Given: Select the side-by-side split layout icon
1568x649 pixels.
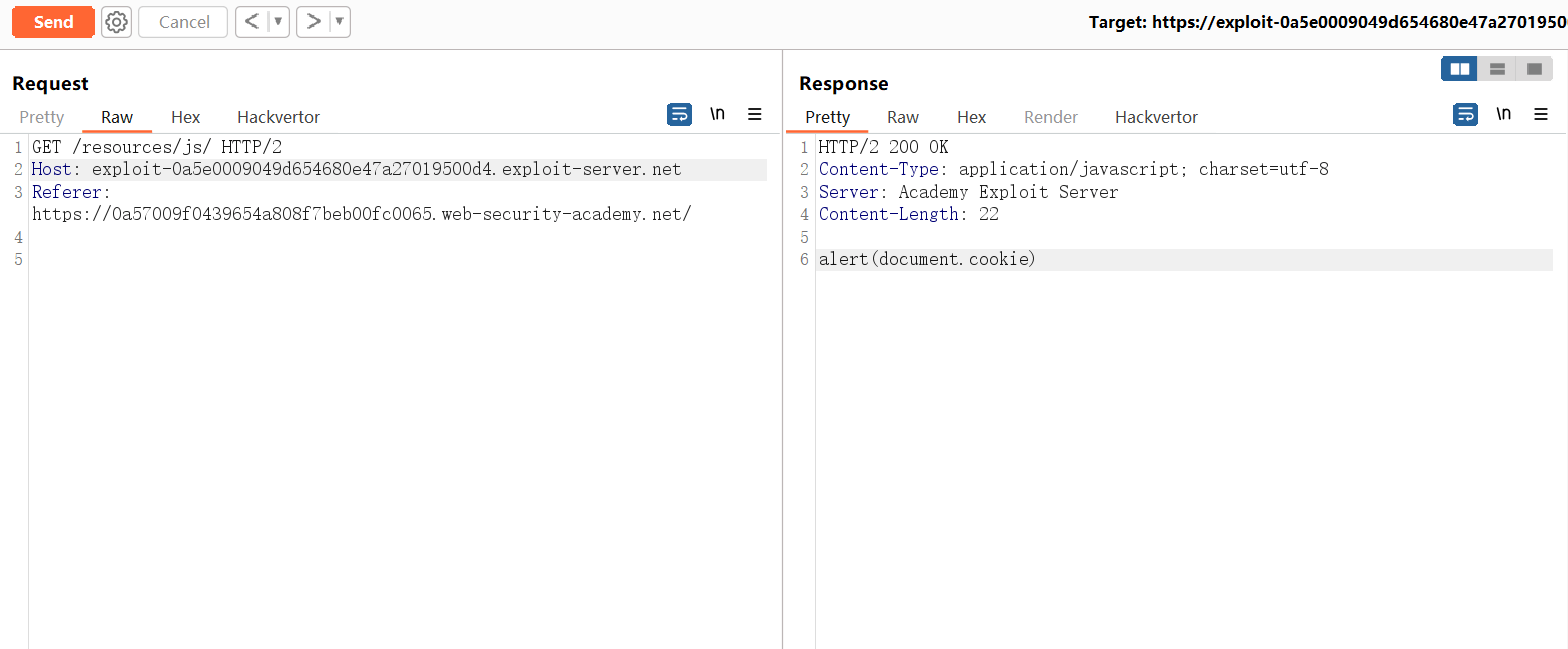Looking at the screenshot, I should pyautogui.click(x=1460, y=69).
